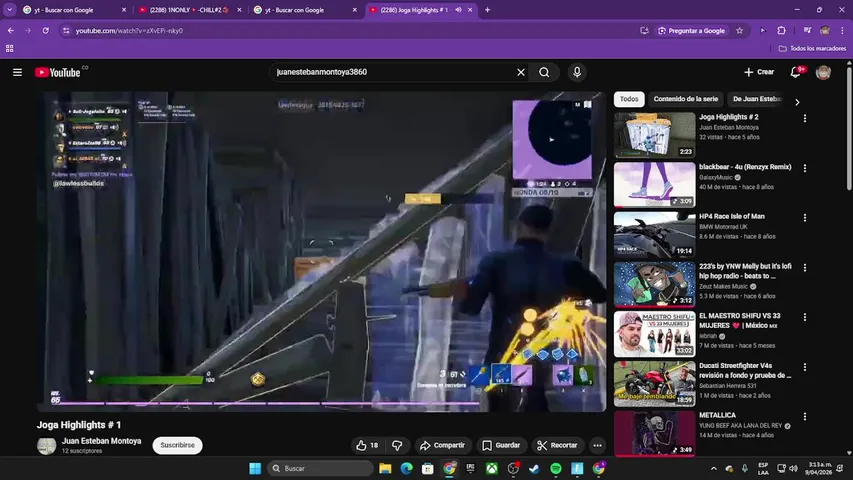Open METALLICA video title
The width and height of the screenshot is (853, 480).
tap(717, 415)
